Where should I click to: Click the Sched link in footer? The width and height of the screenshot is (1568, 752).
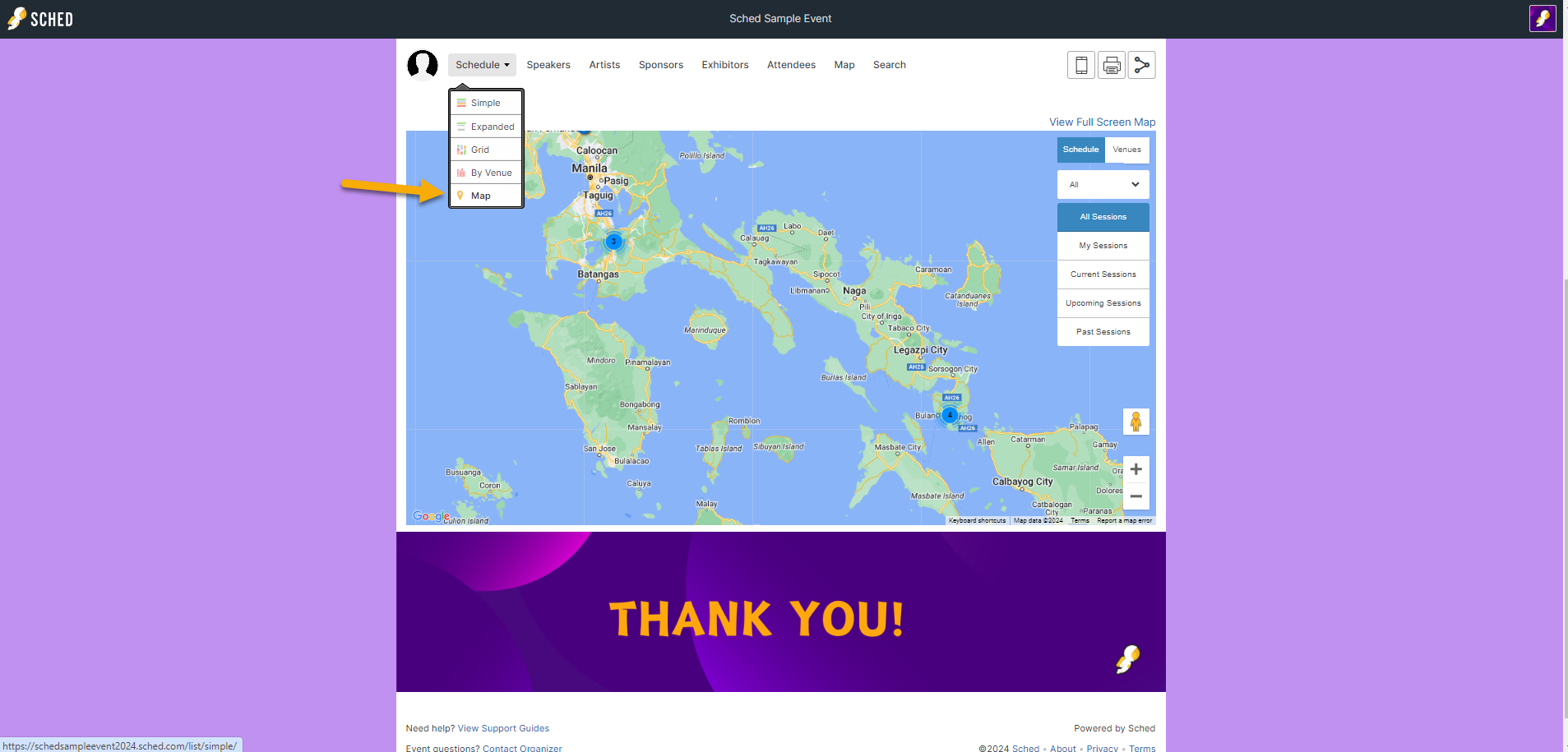click(1025, 748)
